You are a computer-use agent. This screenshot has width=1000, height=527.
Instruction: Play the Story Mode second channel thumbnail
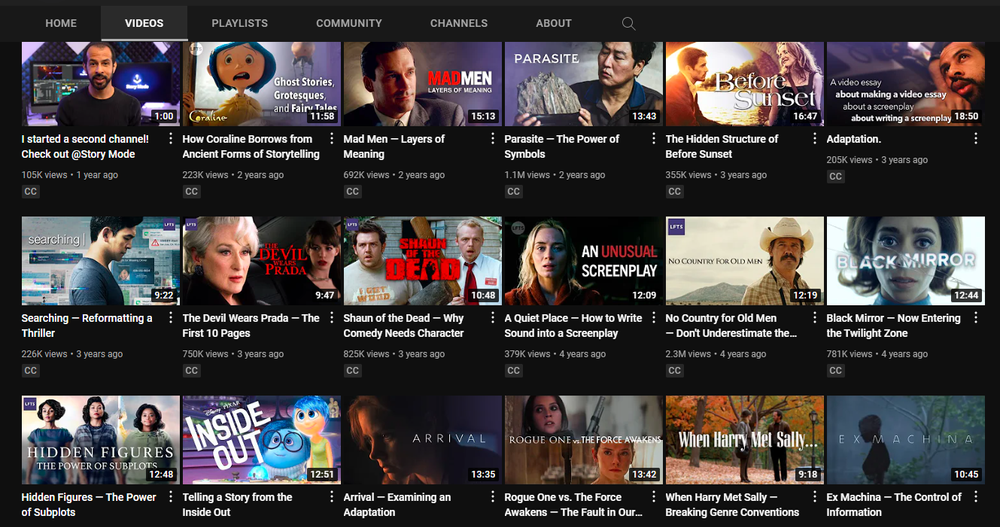(101, 84)
